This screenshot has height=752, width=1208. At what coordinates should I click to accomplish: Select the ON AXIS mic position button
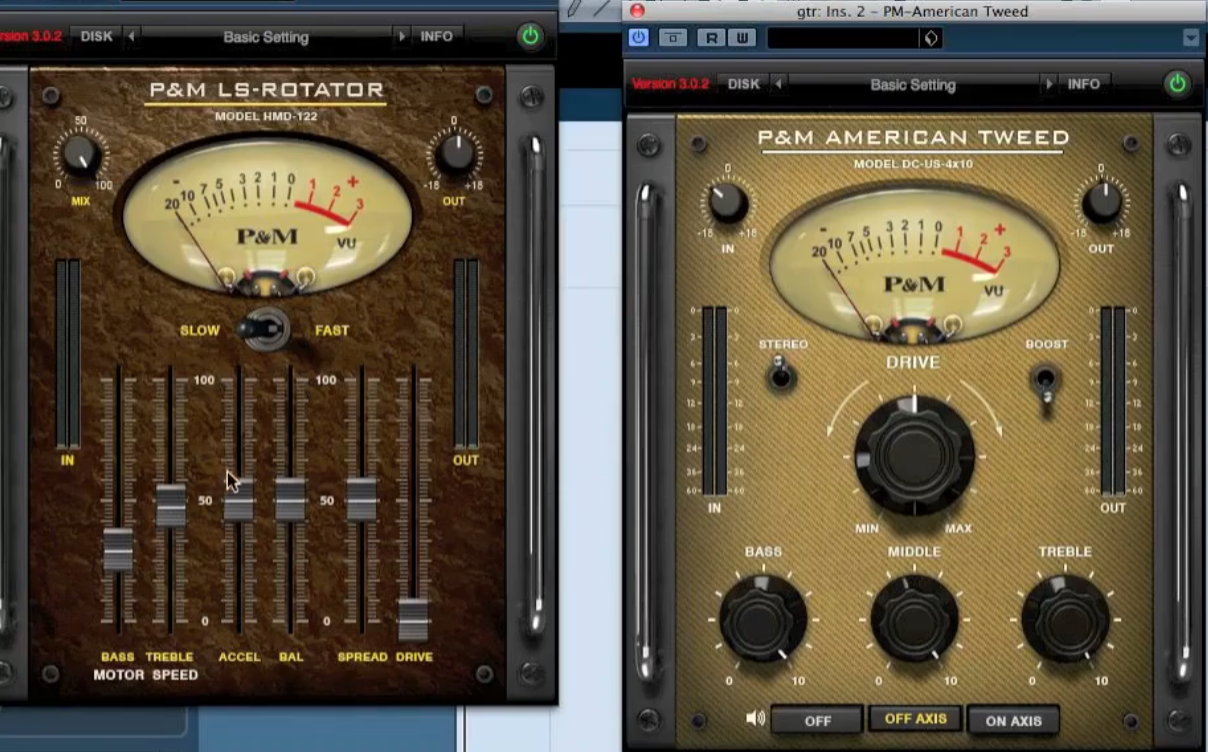click(1013, 720)
